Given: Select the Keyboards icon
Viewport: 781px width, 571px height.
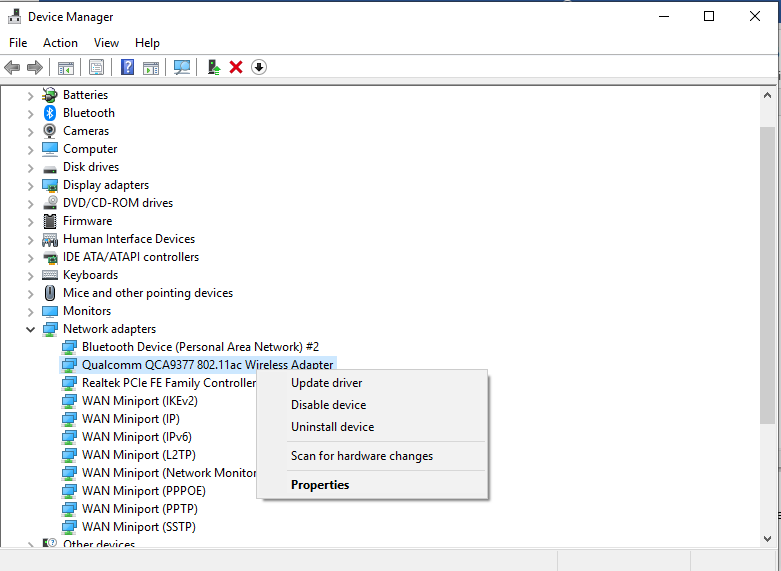Looking at the screenshot, I should [50, 275].
